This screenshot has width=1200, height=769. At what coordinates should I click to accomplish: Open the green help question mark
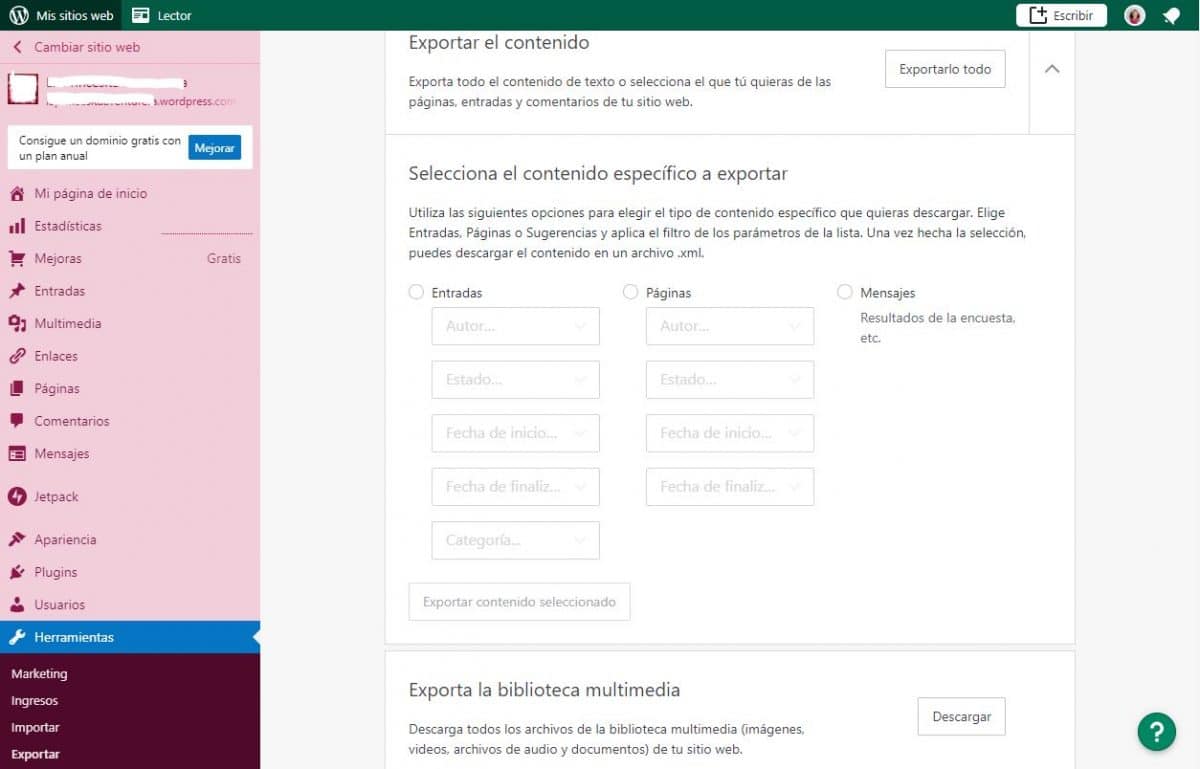coord(1157,731)
